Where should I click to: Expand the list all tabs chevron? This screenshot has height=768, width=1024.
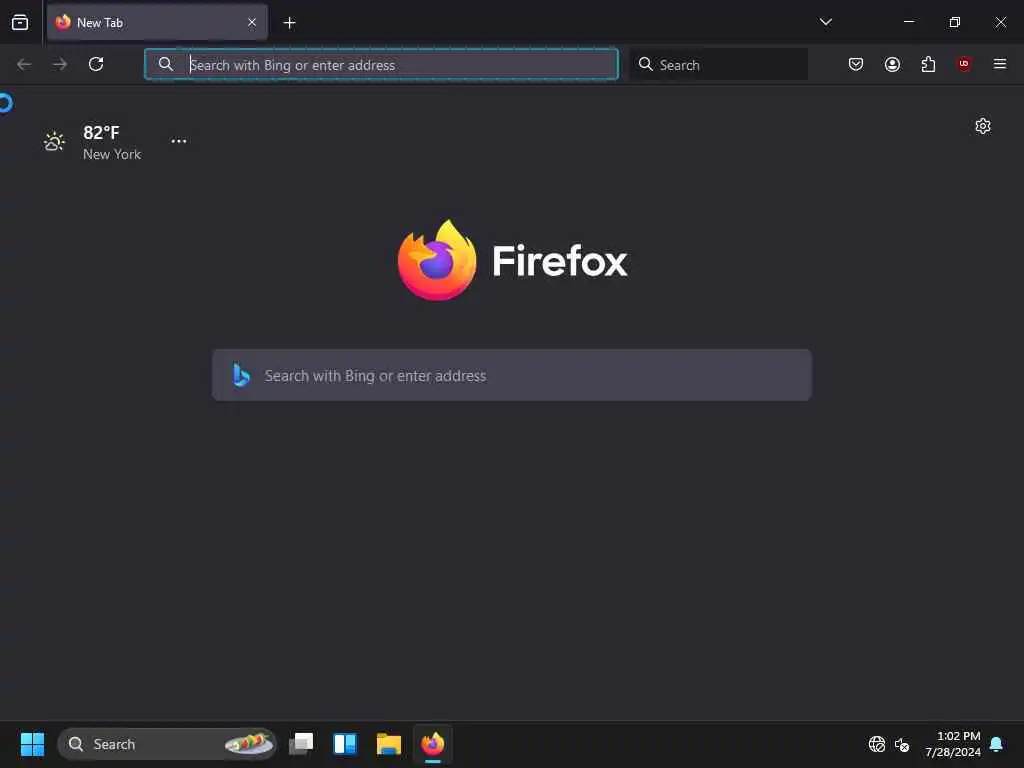(825, 22)
